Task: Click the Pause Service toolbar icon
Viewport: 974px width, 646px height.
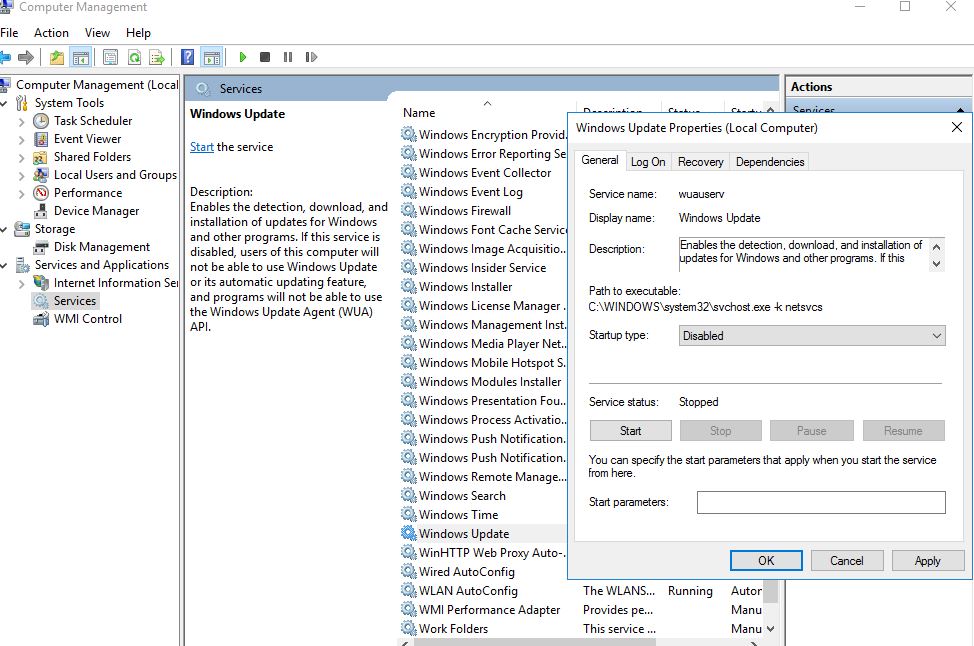Action: point(288,57)
